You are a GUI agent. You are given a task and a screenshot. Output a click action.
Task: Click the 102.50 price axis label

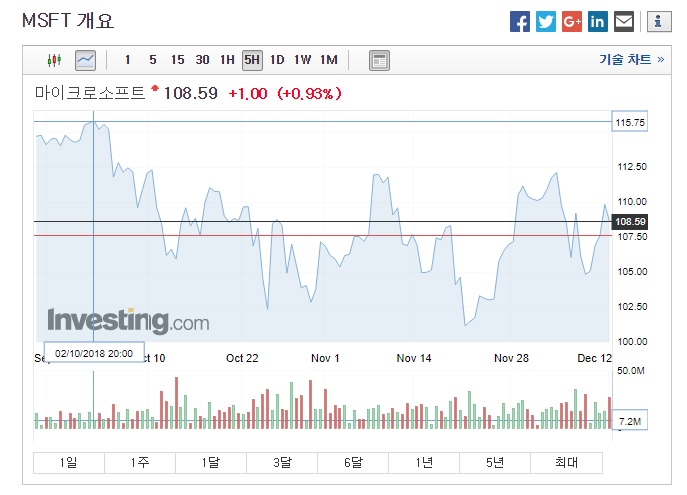[632, 307]
